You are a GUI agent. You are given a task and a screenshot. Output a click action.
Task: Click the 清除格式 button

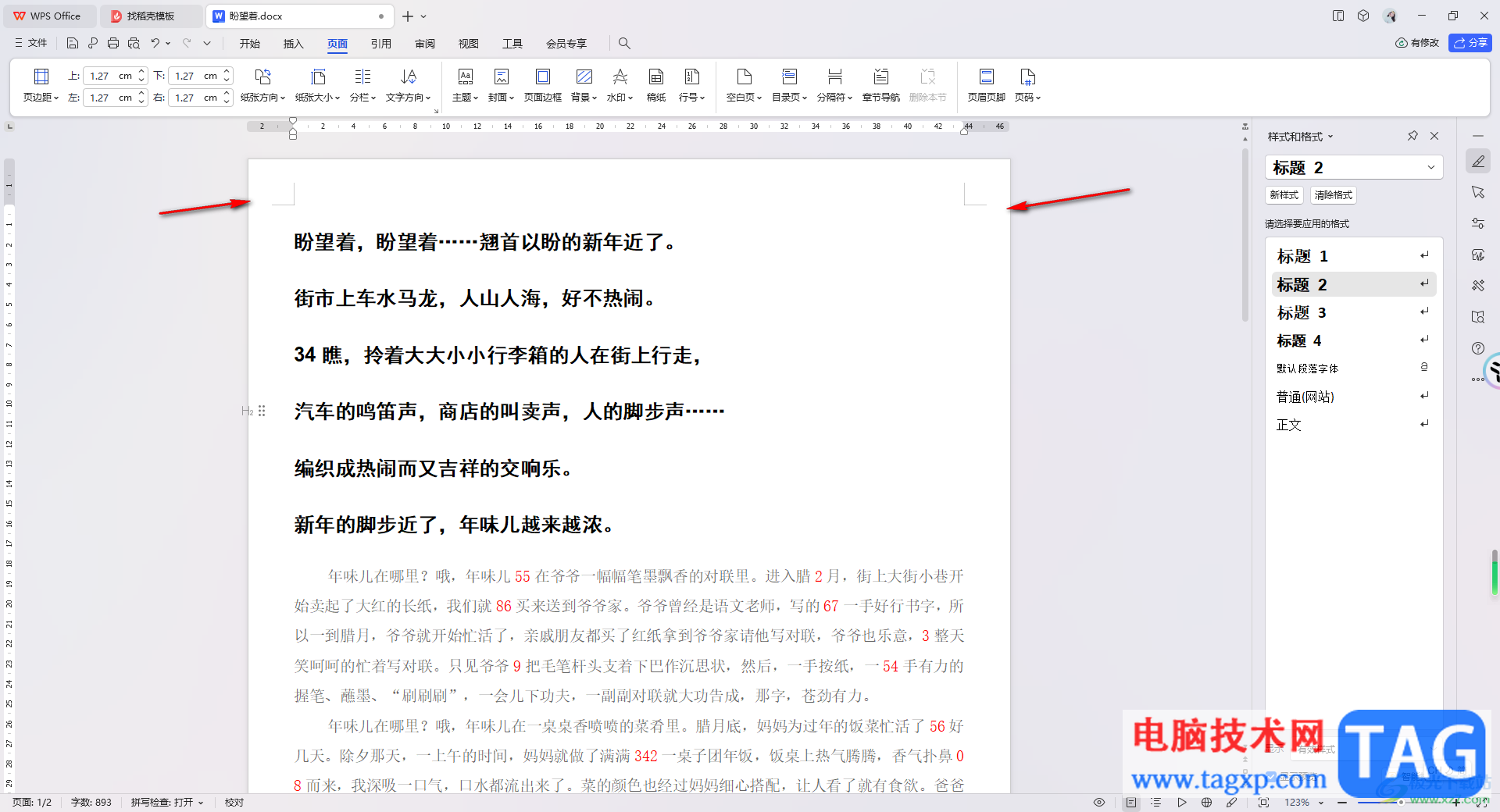pos(1333,195)
